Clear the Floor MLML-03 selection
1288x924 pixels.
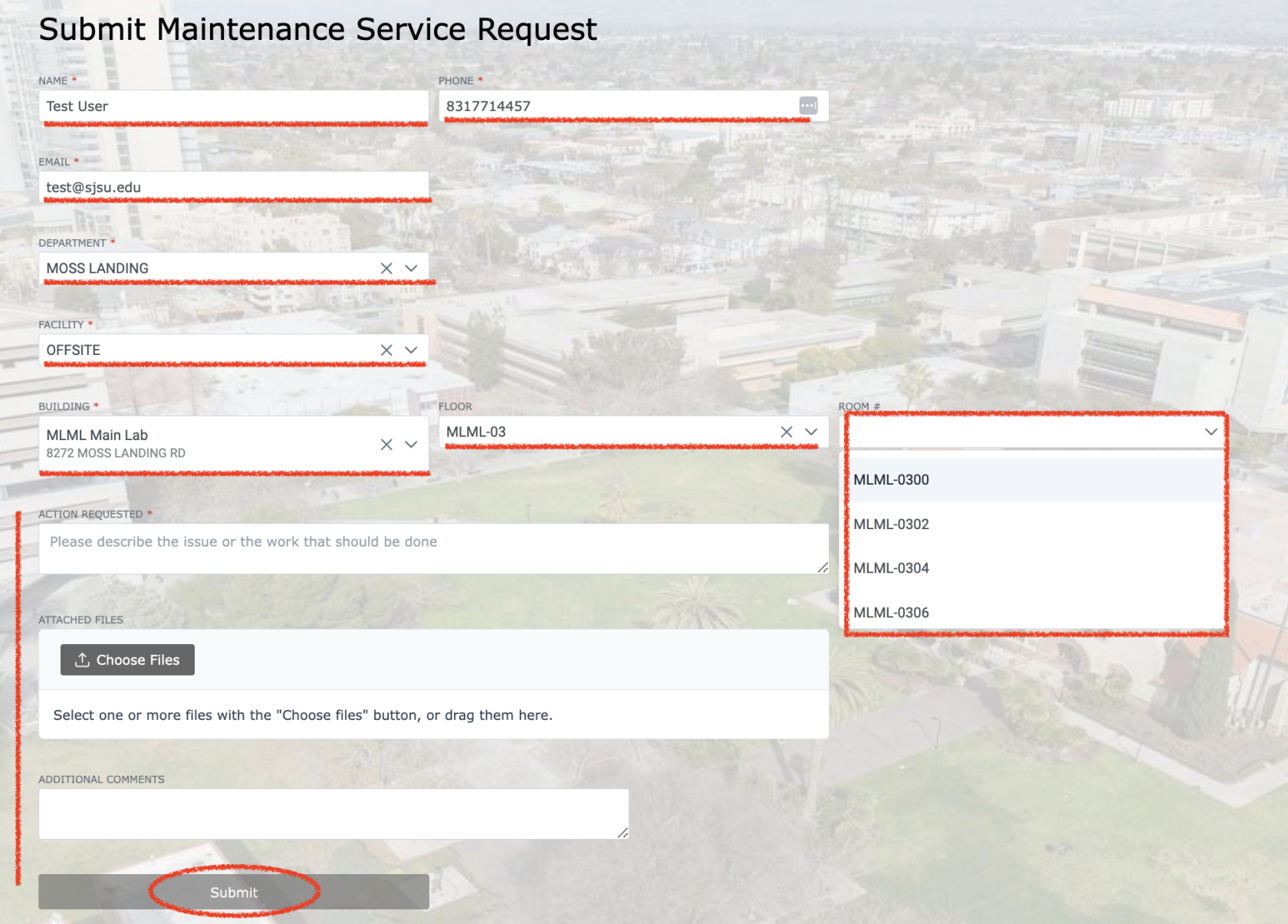click(x=787, y=432)
